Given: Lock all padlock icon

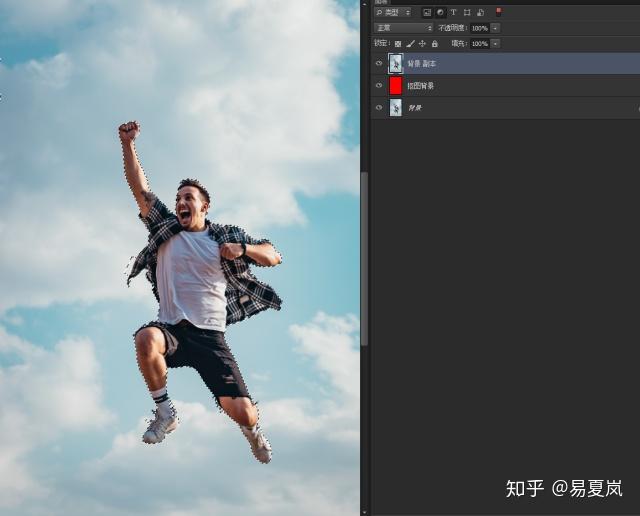Looking at the screenshot, I should pyautogui.click(x=435, y=44).
